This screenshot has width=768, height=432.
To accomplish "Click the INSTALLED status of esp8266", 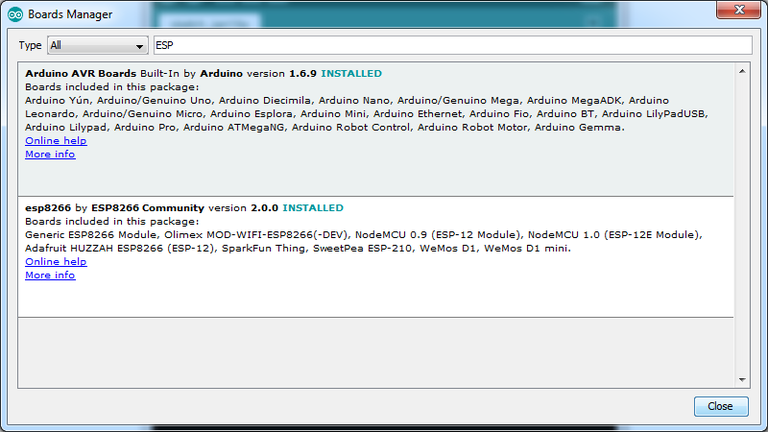I will [x=313, y=208].
